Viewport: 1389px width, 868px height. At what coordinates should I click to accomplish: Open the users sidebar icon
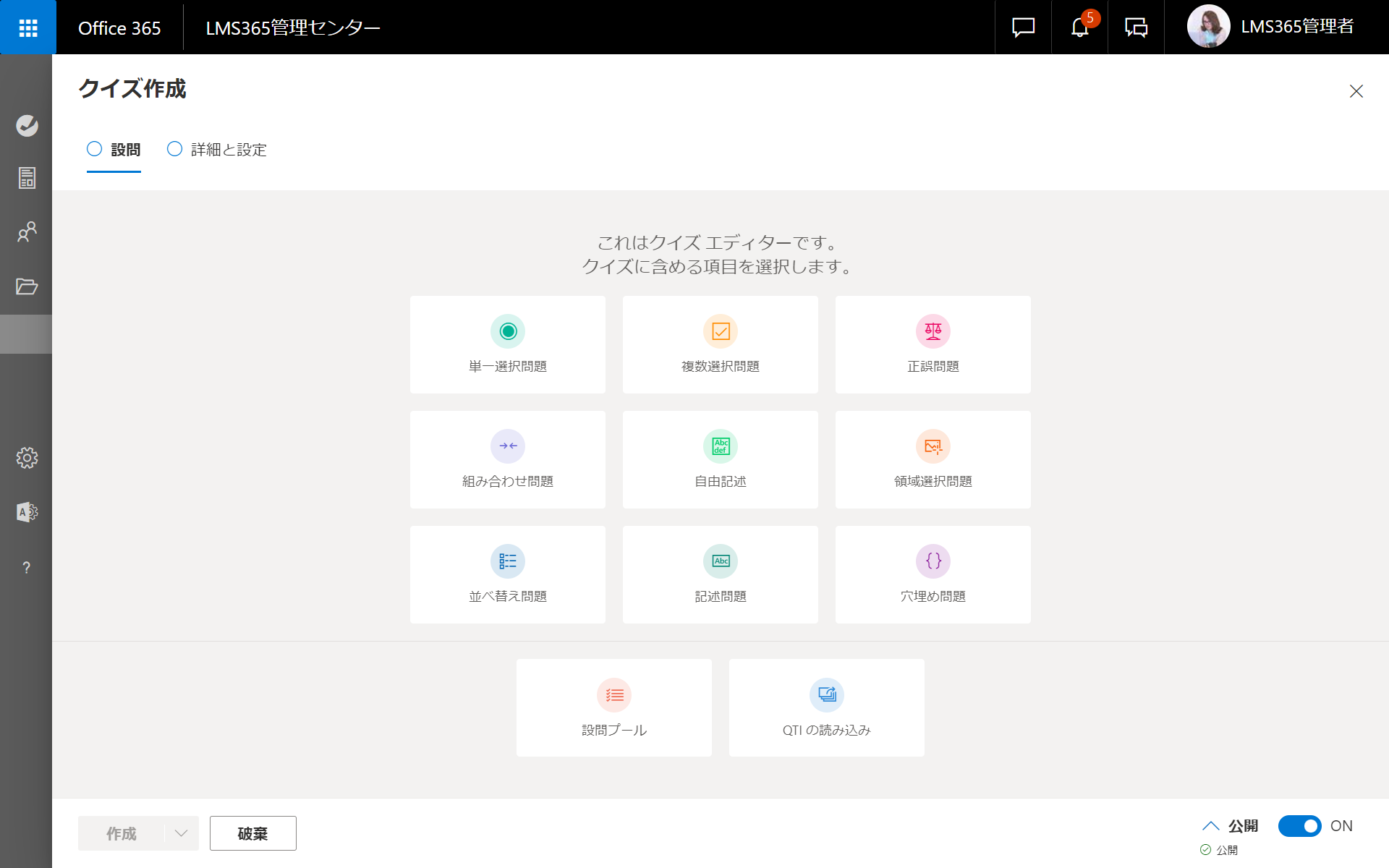27,231
